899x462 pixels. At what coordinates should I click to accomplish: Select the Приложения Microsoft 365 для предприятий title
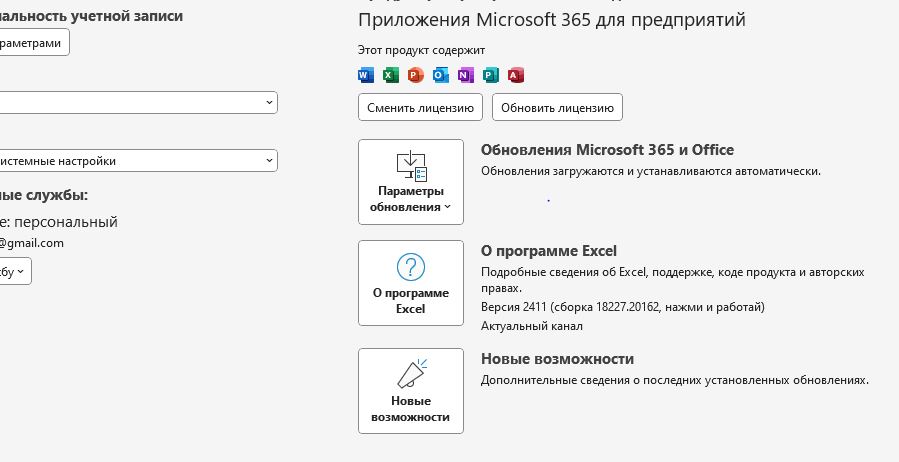(552, 19)
